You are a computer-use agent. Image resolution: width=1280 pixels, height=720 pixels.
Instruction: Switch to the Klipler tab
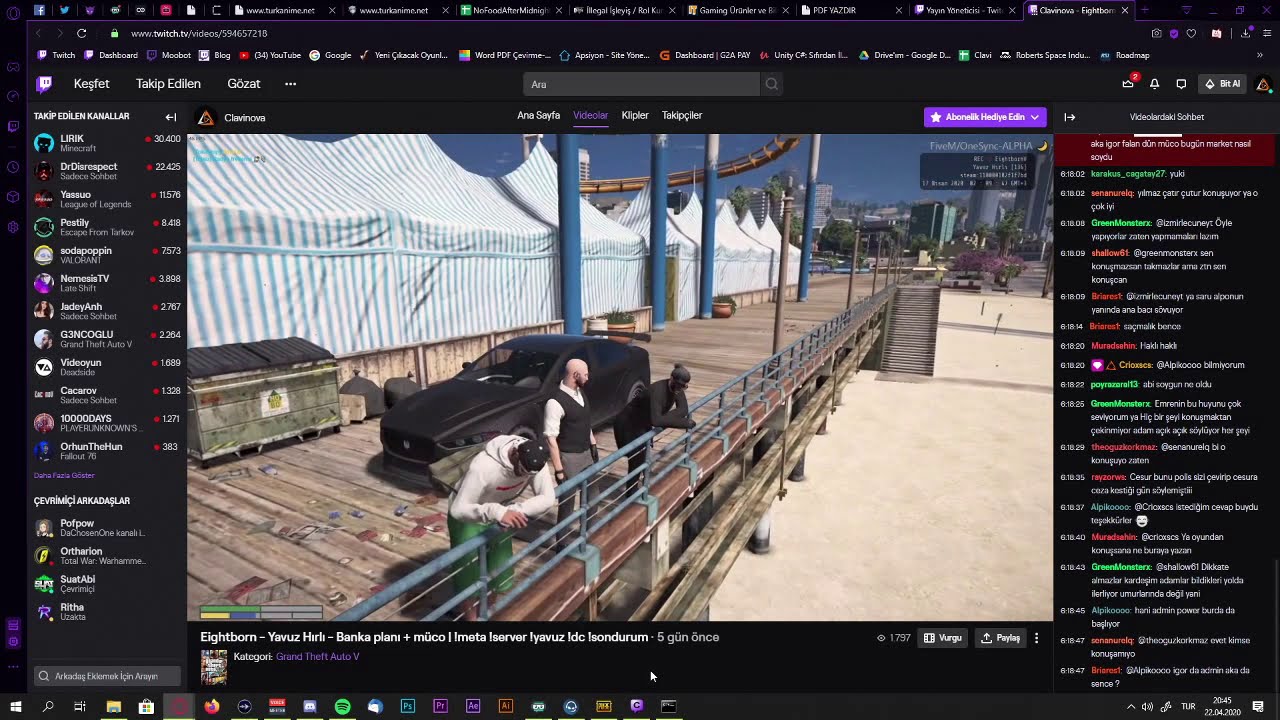[635, 115]
